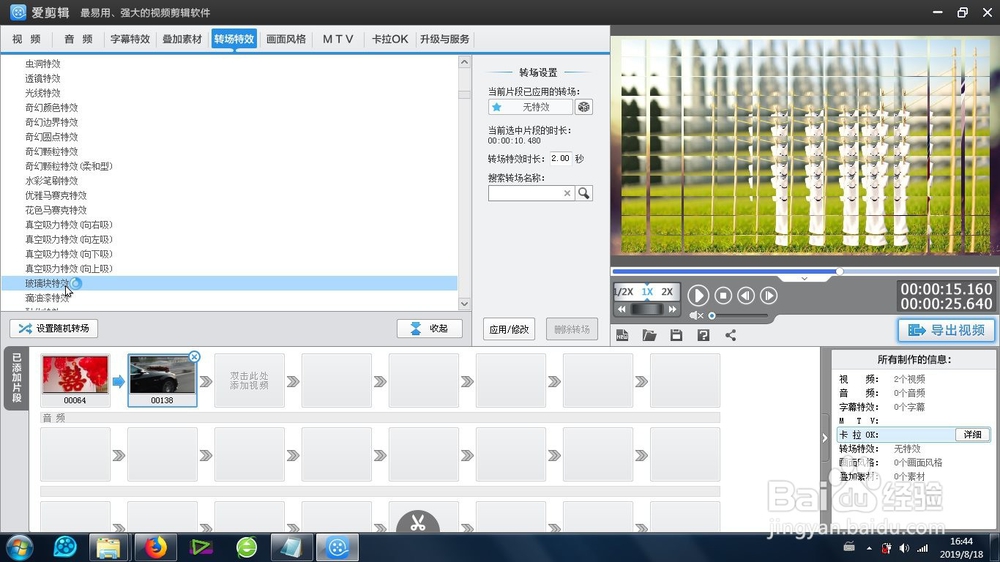Viewport: 1000px width, 562px height.
Task: Select 真空吸力特效 (向上吸) in the list
Action: click(69, 269)
